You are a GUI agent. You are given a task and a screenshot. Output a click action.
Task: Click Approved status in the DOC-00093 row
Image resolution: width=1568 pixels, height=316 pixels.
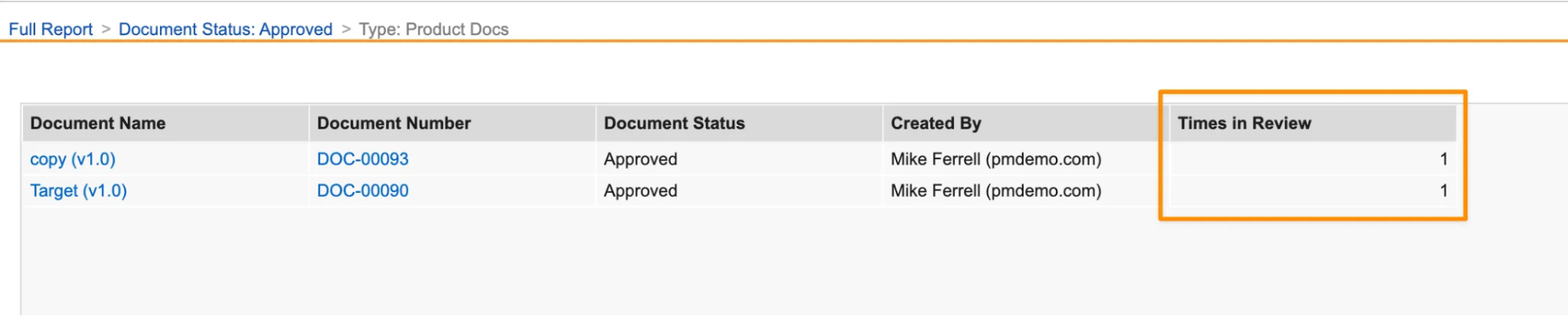(x=640, y=159)
